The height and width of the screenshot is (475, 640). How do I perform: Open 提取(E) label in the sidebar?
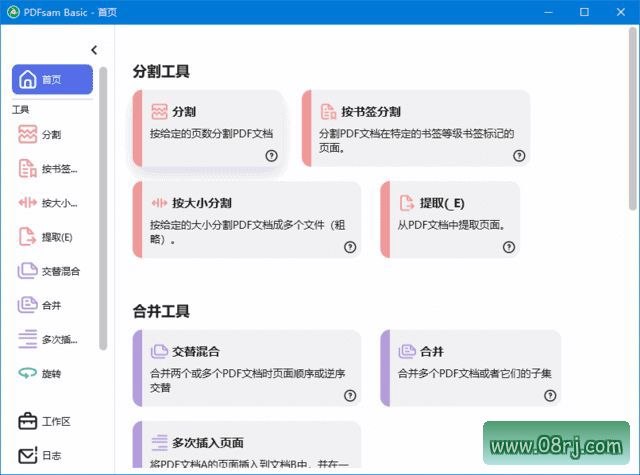click(57, 237)
